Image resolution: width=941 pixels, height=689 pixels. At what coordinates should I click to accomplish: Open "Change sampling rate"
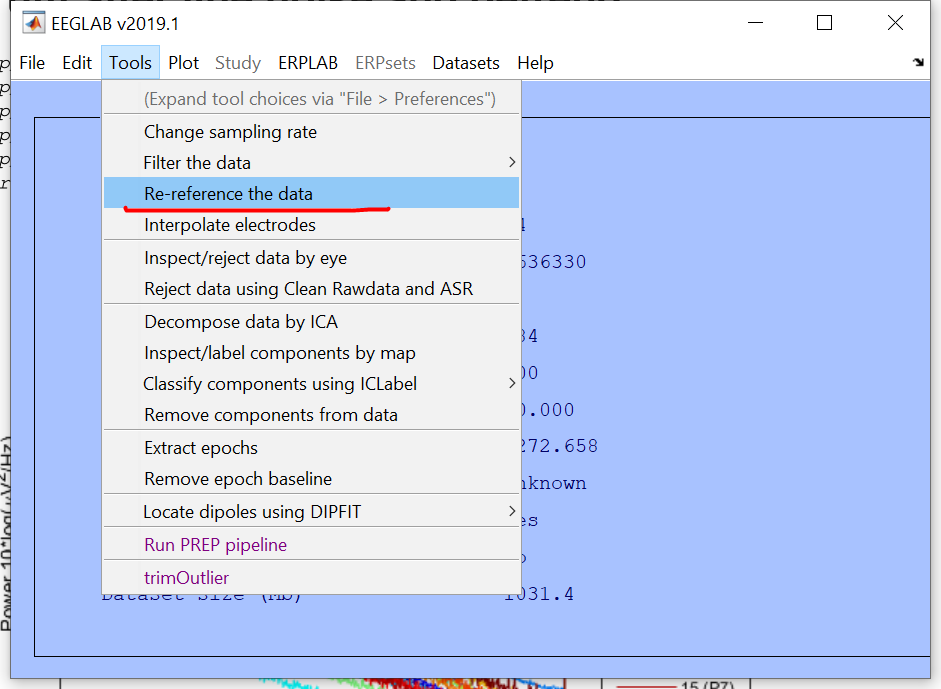point(230,132)
